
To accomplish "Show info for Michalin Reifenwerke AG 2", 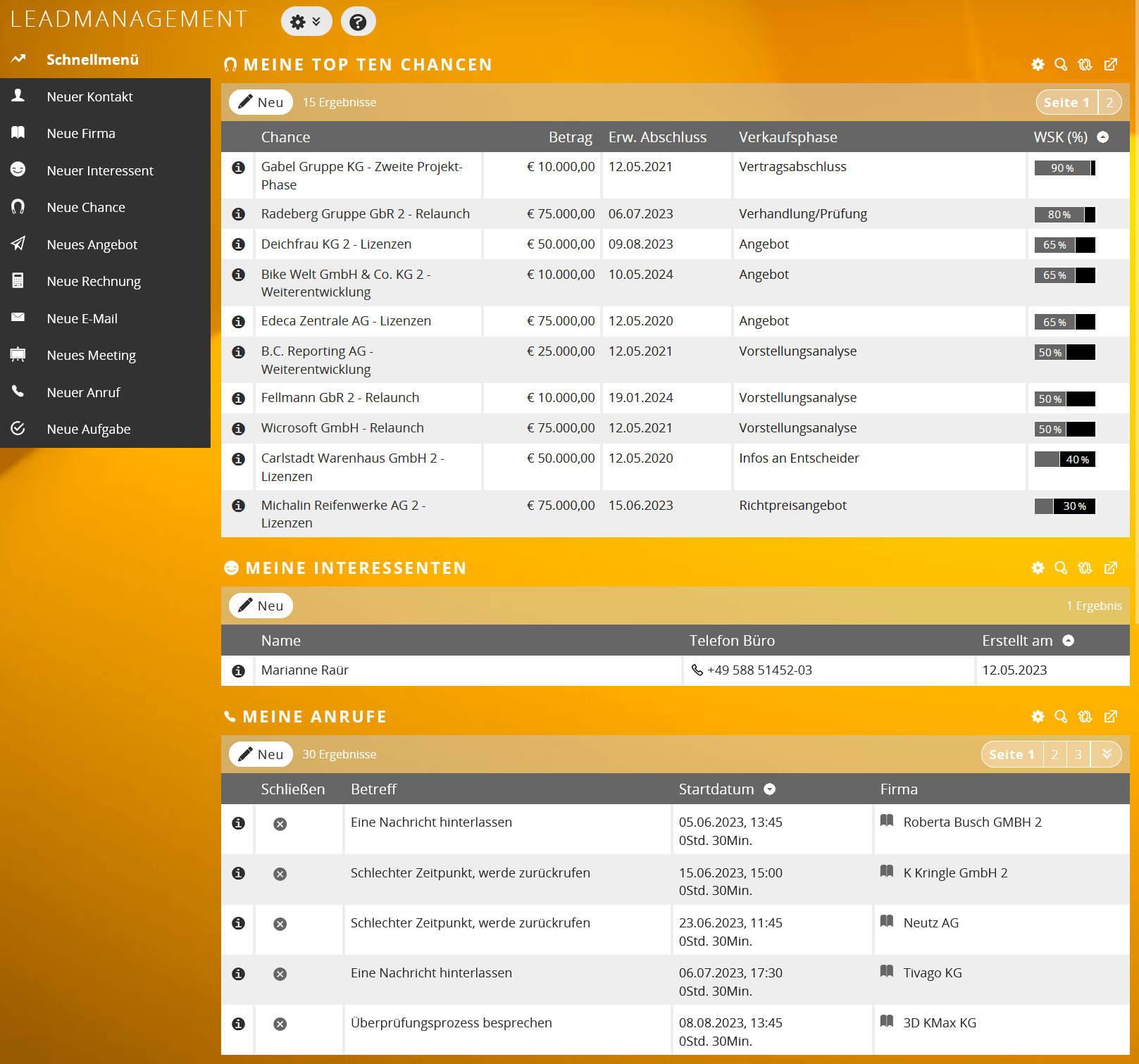I will [239, 506].
